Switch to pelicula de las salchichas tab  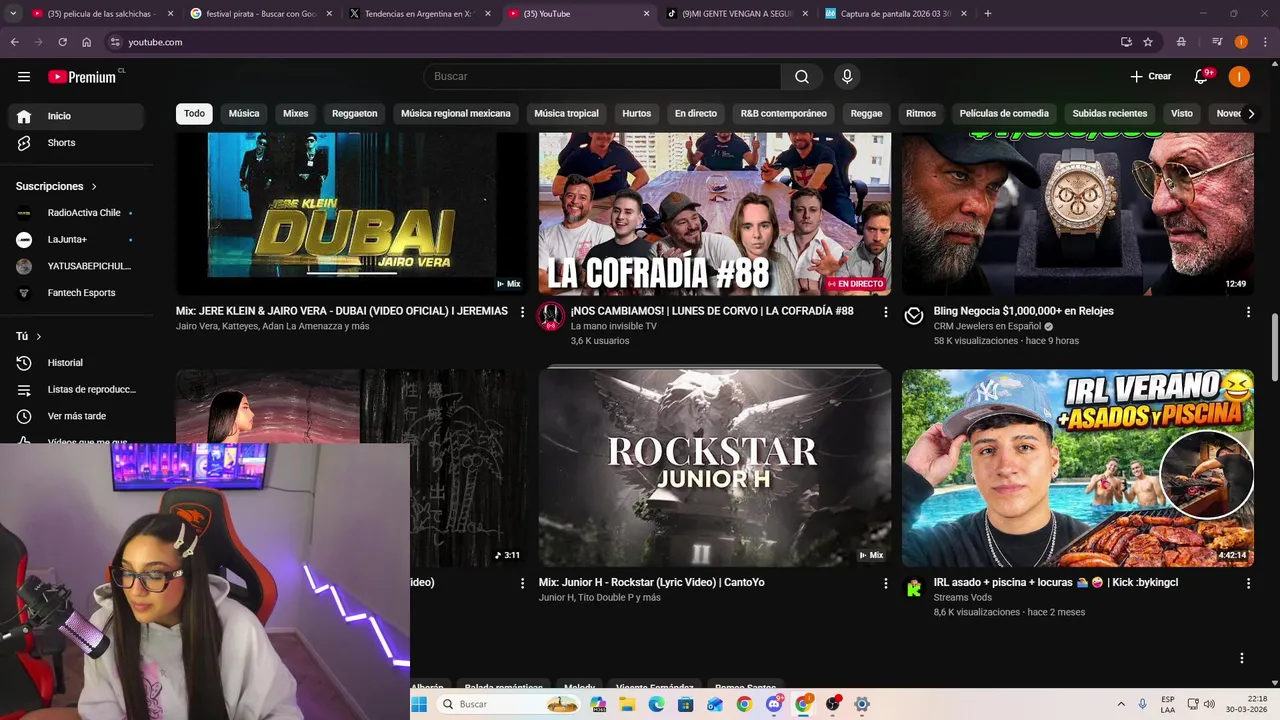pyautogui.click(x=102, y=14)
